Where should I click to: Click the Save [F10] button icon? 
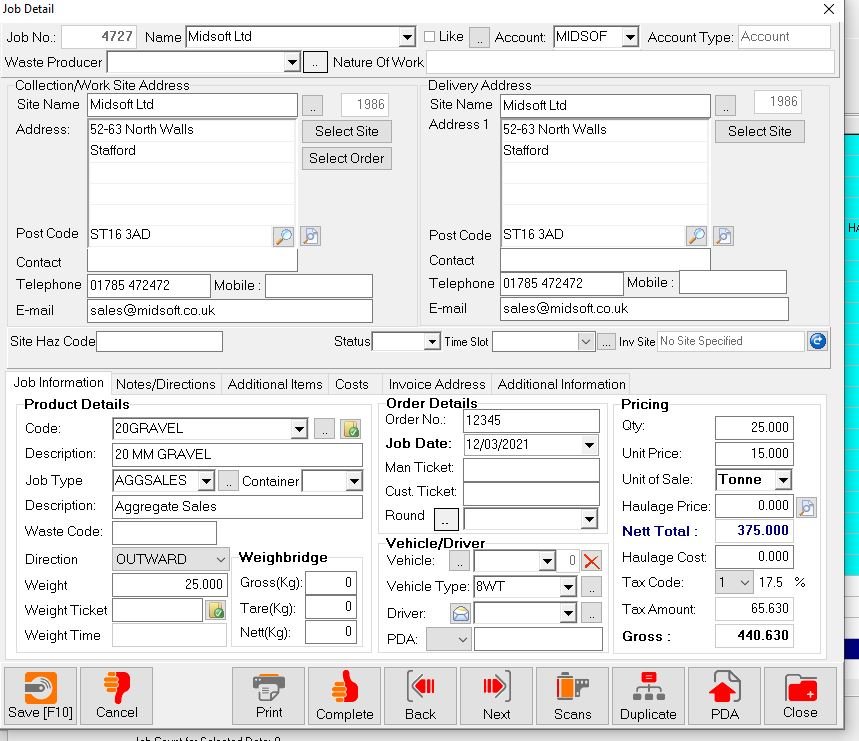point(41,688)
